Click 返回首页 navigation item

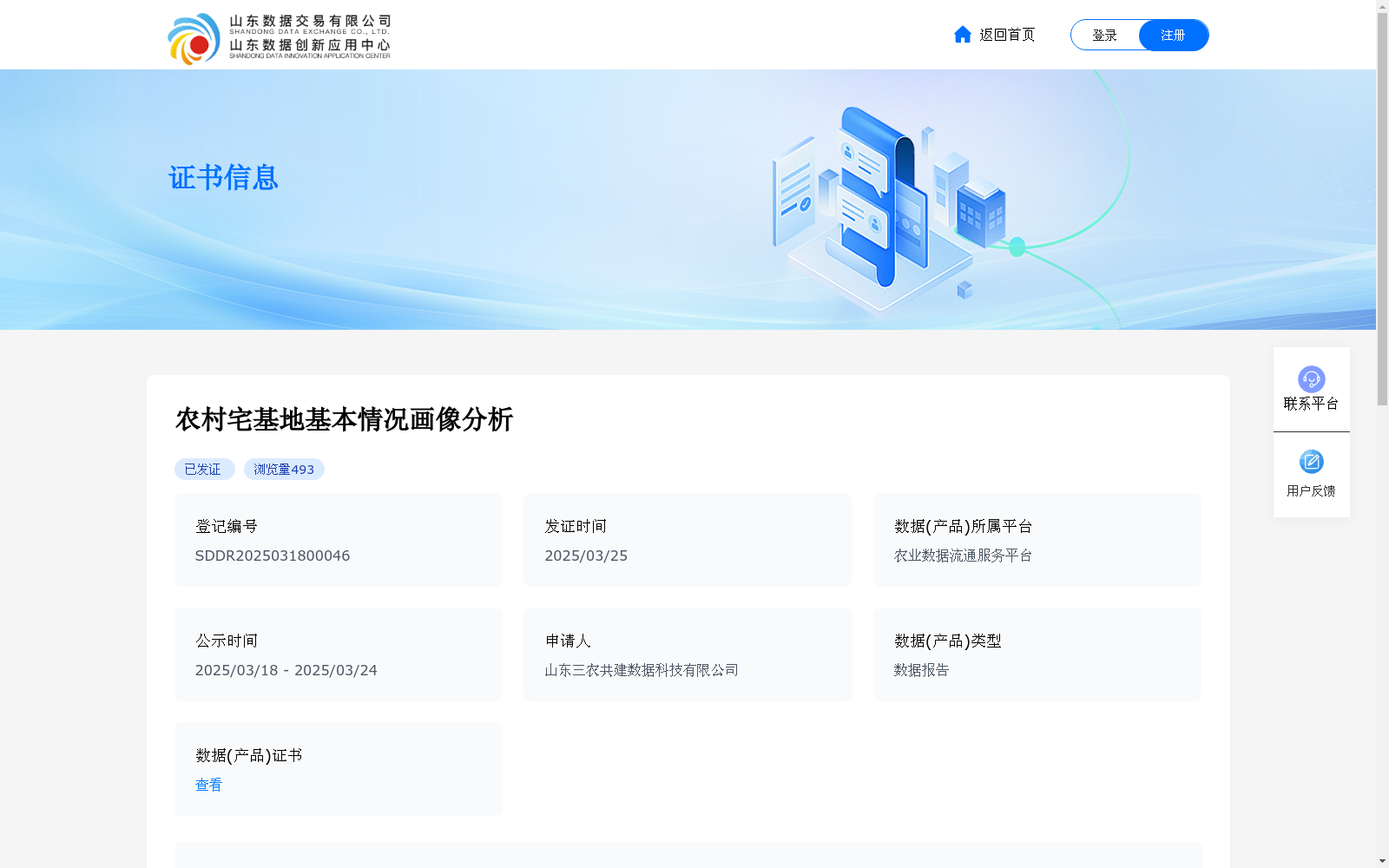[1006, 35]
